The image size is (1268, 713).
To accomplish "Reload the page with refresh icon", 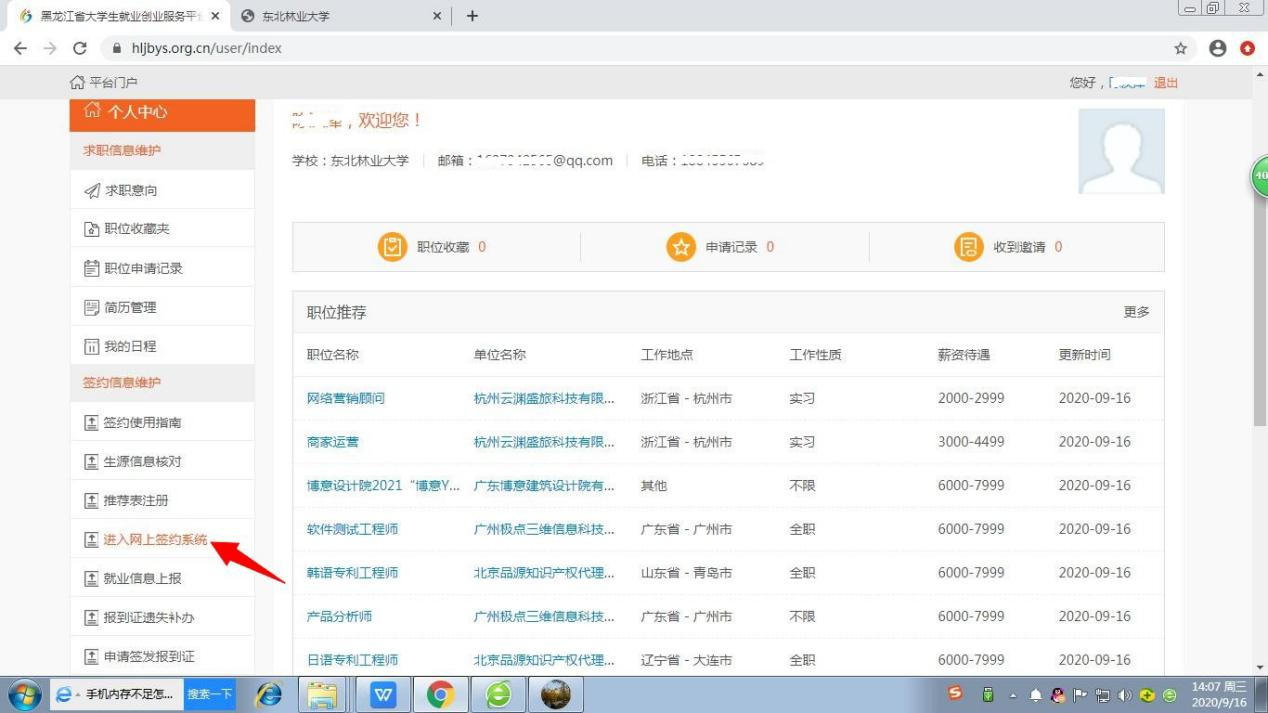I will (x=81, y=48).
